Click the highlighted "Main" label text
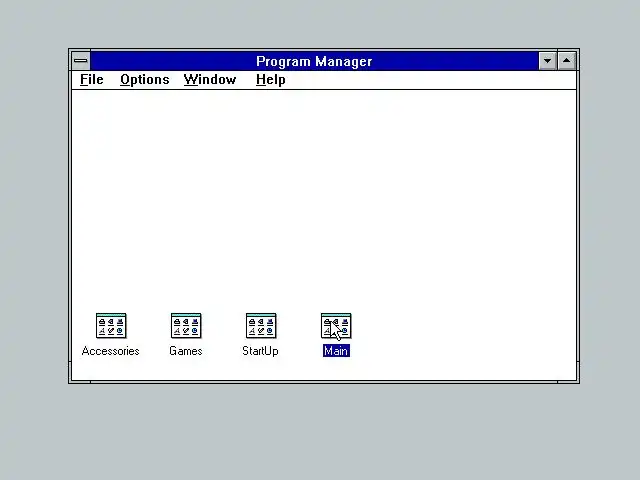The height and width of the screenshot is (480, 640). (336, 351)
